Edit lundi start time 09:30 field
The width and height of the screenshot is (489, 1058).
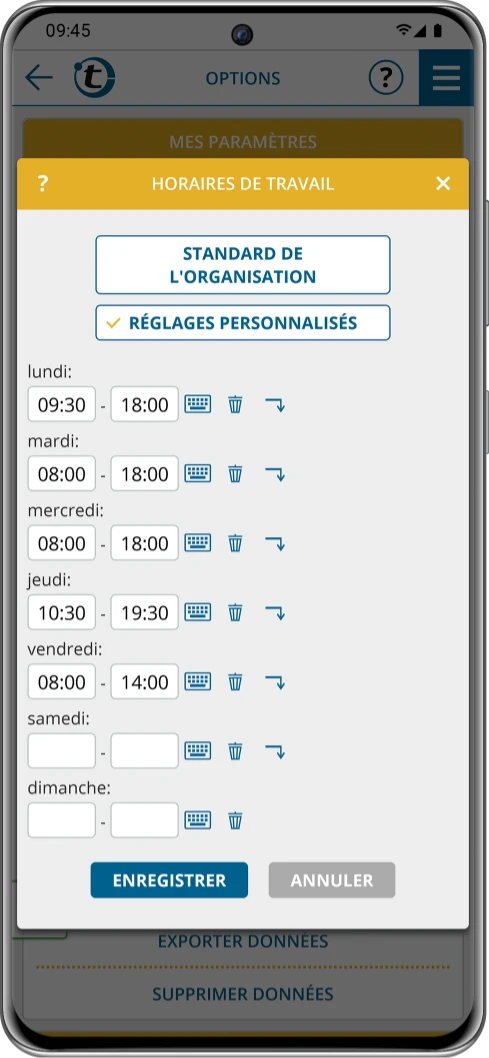(x=61, y=404)
